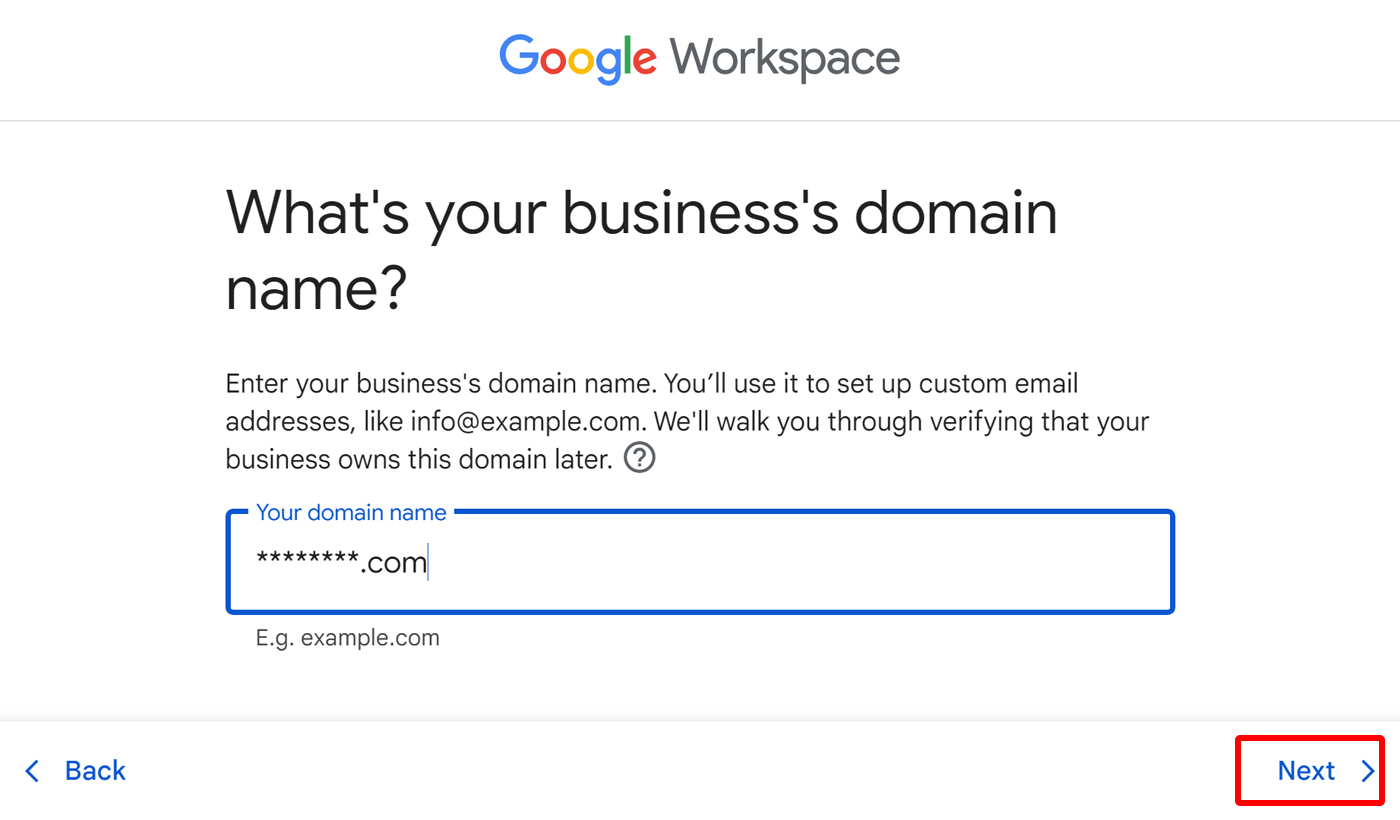1400x820 pixels.
Task: Go to the Next step
Action: (1311, 770)
